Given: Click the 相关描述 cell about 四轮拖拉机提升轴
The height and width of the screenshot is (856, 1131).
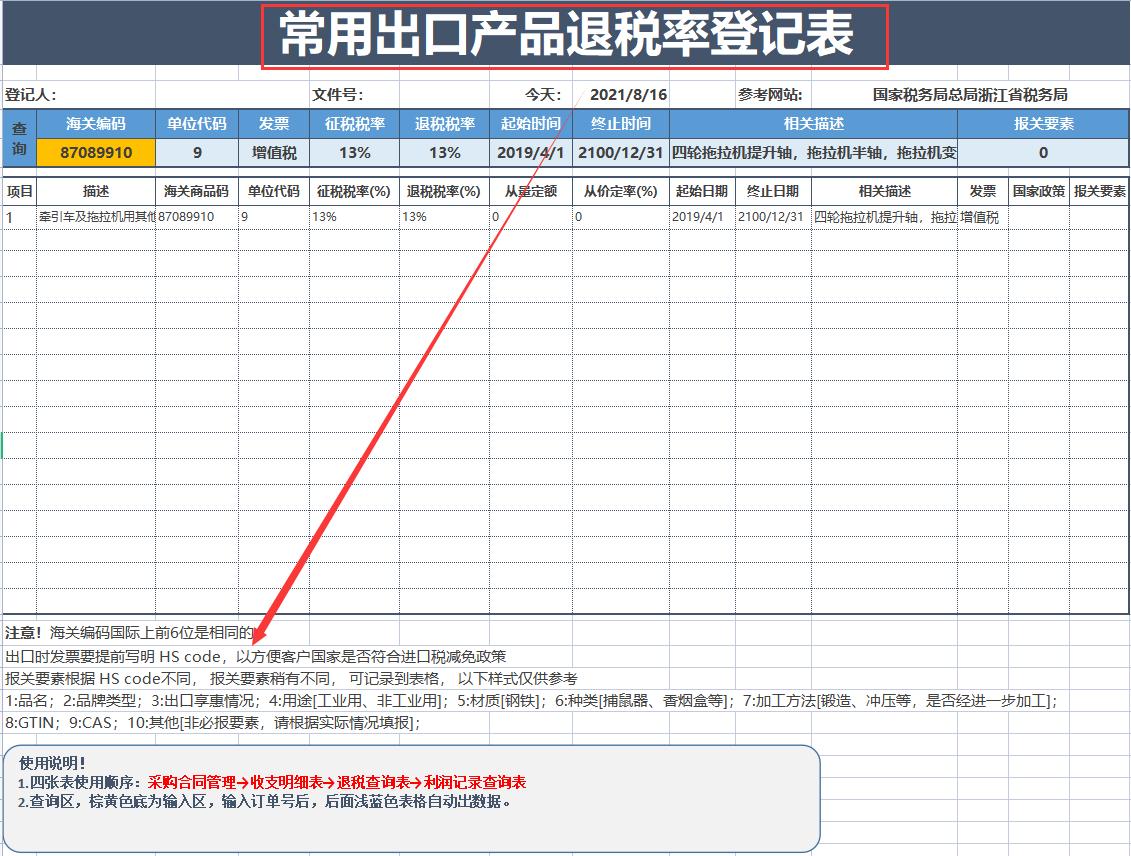Looking at the screenshot, I should [x=880, y=216].
